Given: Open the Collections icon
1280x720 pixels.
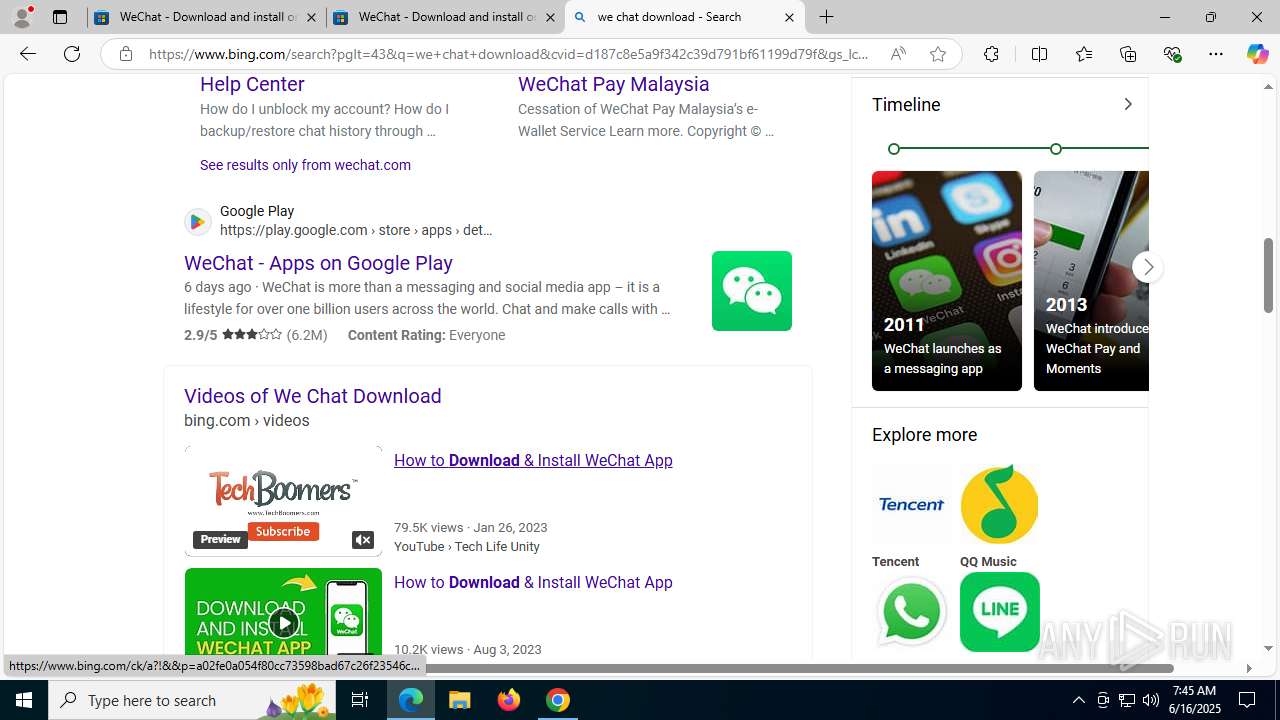Looking at the screenshot, I should (x=1128, y=54).
